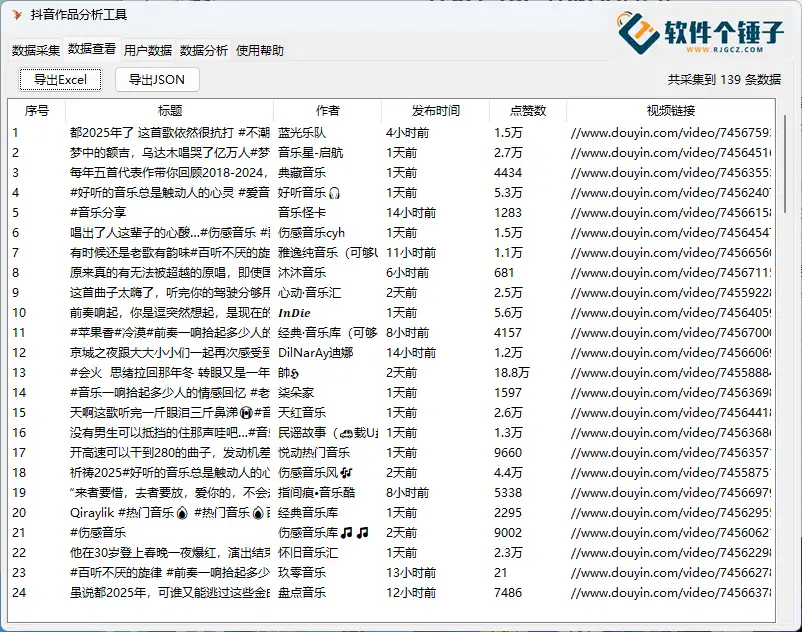The image size is (802, 632).
Task: Click the 视频链接 column header
Action: click(671, 110)
